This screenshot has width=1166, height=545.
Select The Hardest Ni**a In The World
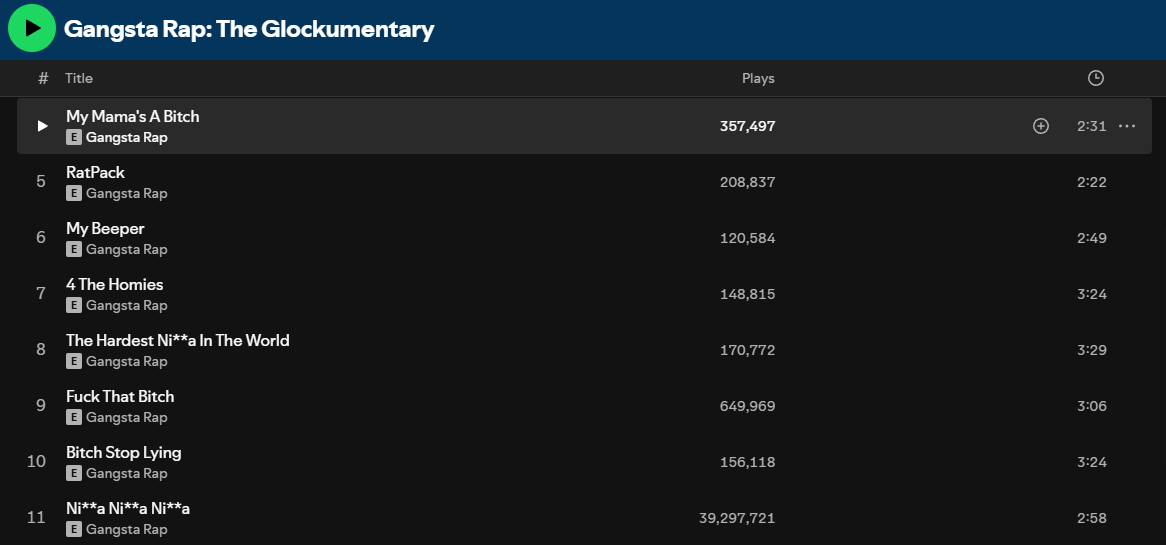pyautogui.click(x=178, y=340)
